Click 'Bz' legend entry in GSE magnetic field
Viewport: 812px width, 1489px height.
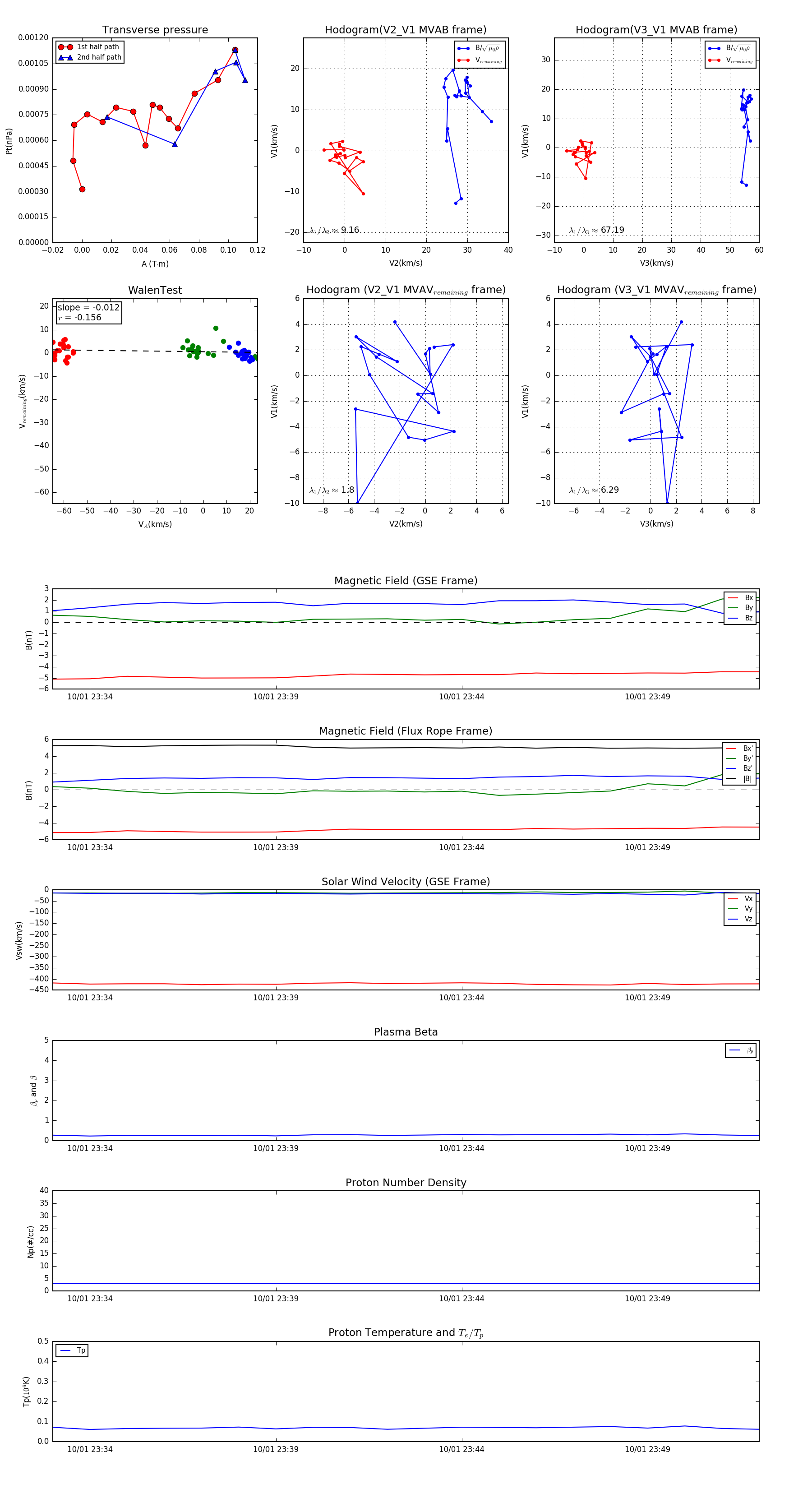pyautogui.click(x=740, y=618)
